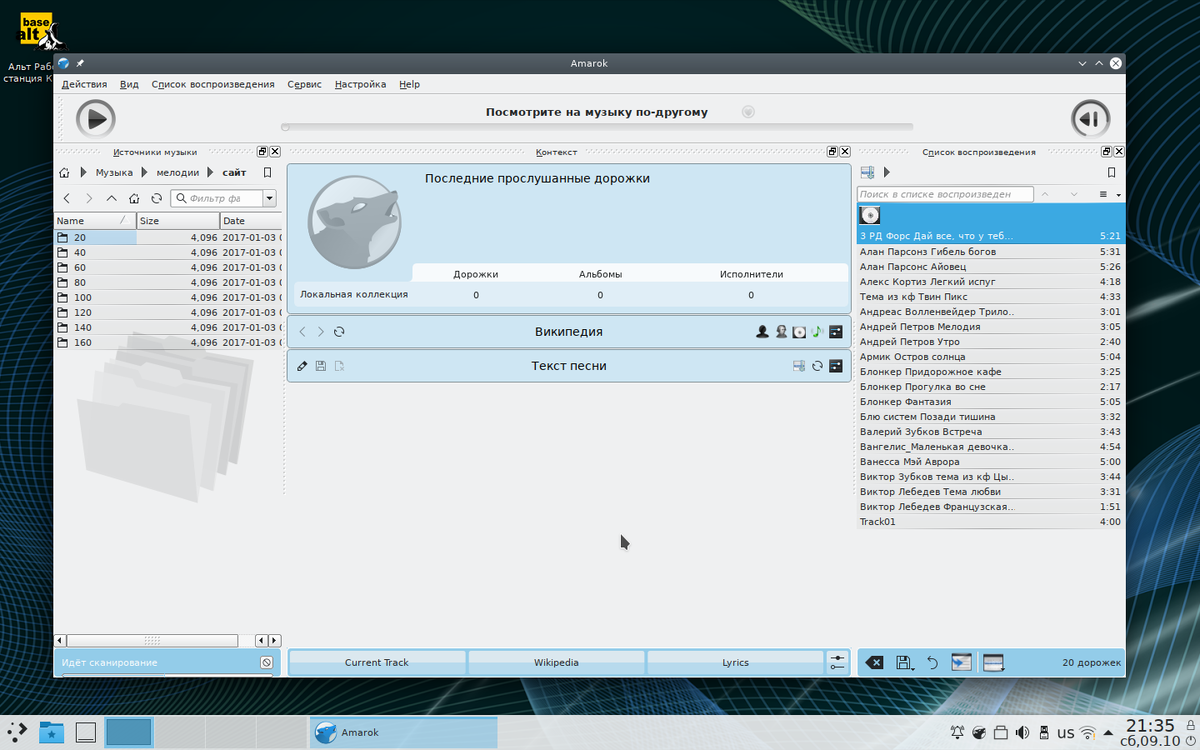Undo the last playlist action
Screen dimensions: 1200x750
point(932,662)
